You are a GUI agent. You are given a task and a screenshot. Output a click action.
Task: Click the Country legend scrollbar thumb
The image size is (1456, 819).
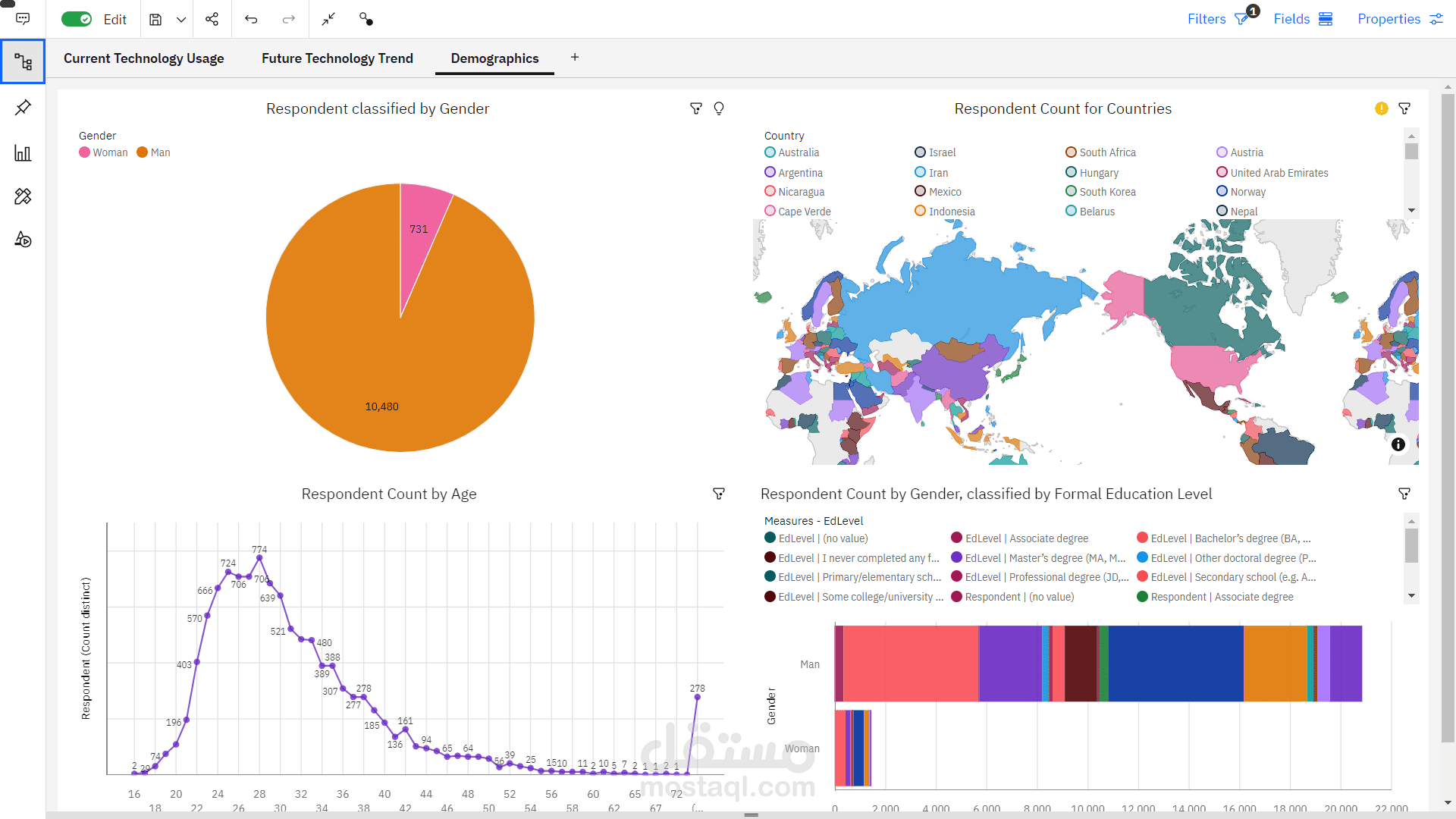click(x=1411, y=151)
